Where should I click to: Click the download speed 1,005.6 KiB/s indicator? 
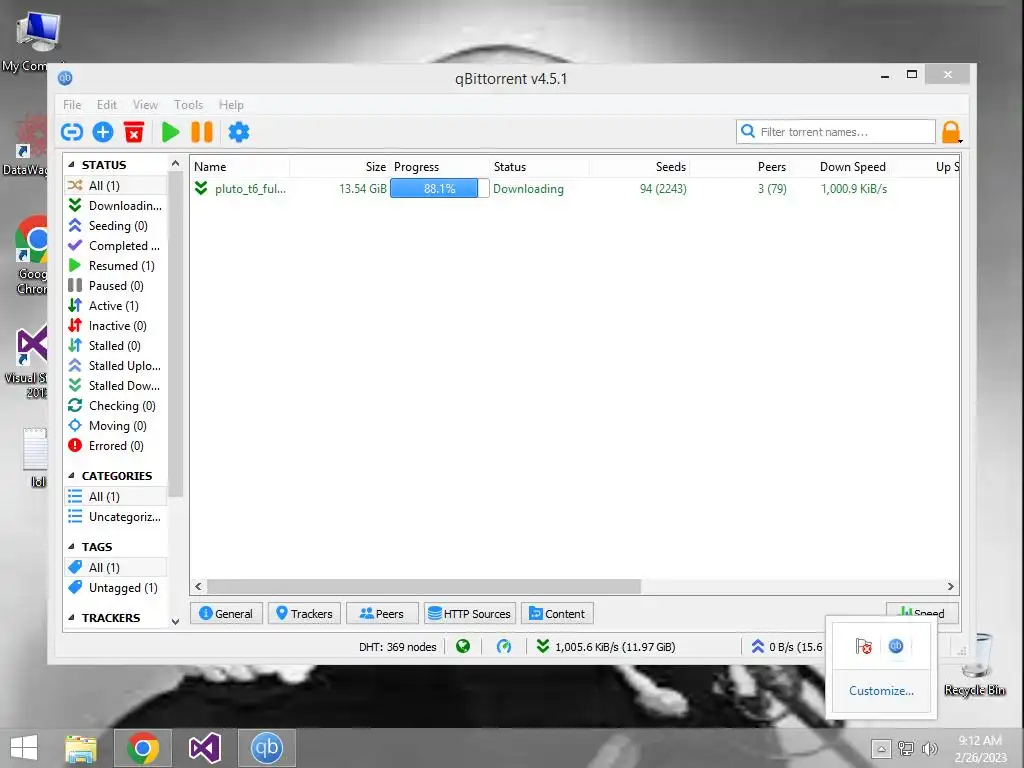(606, 647)
